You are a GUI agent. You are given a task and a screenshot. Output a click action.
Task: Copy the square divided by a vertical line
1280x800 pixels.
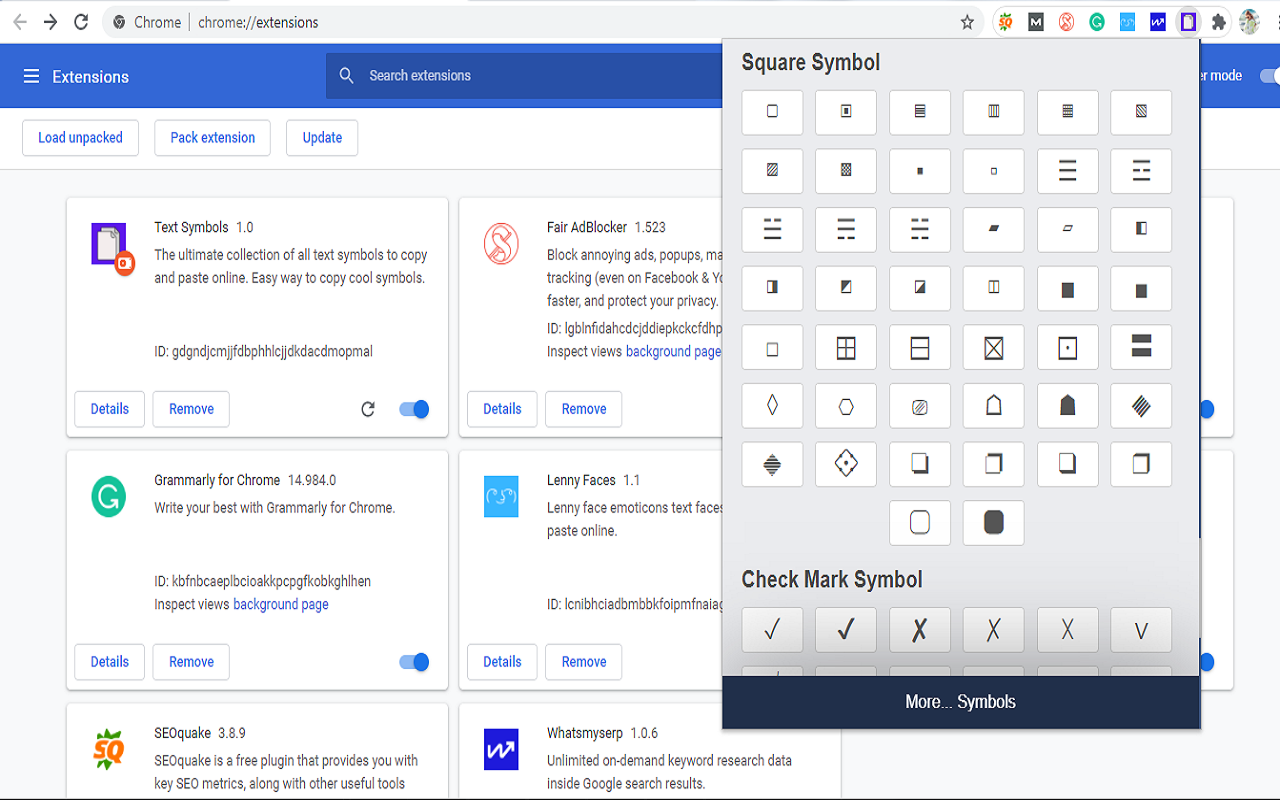point(994,288)
